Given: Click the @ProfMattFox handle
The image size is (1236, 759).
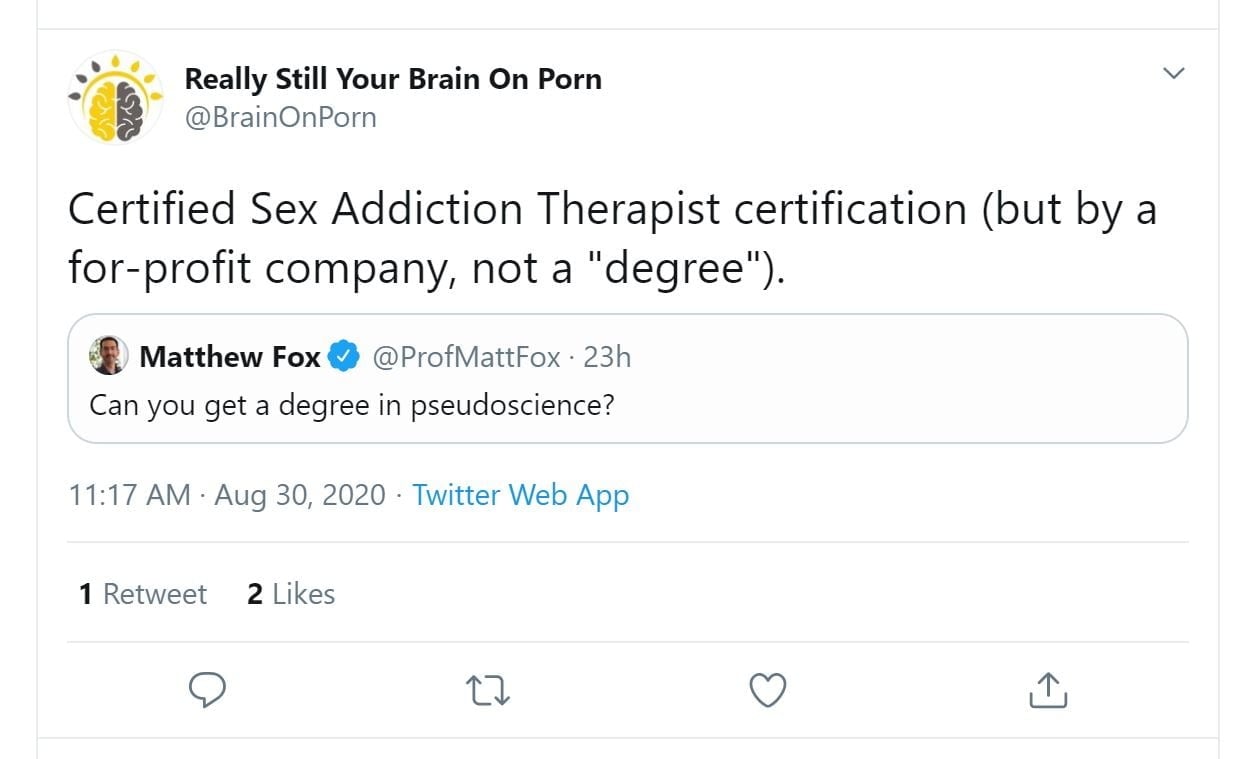Looking at the screenshot, I should 466,357.
